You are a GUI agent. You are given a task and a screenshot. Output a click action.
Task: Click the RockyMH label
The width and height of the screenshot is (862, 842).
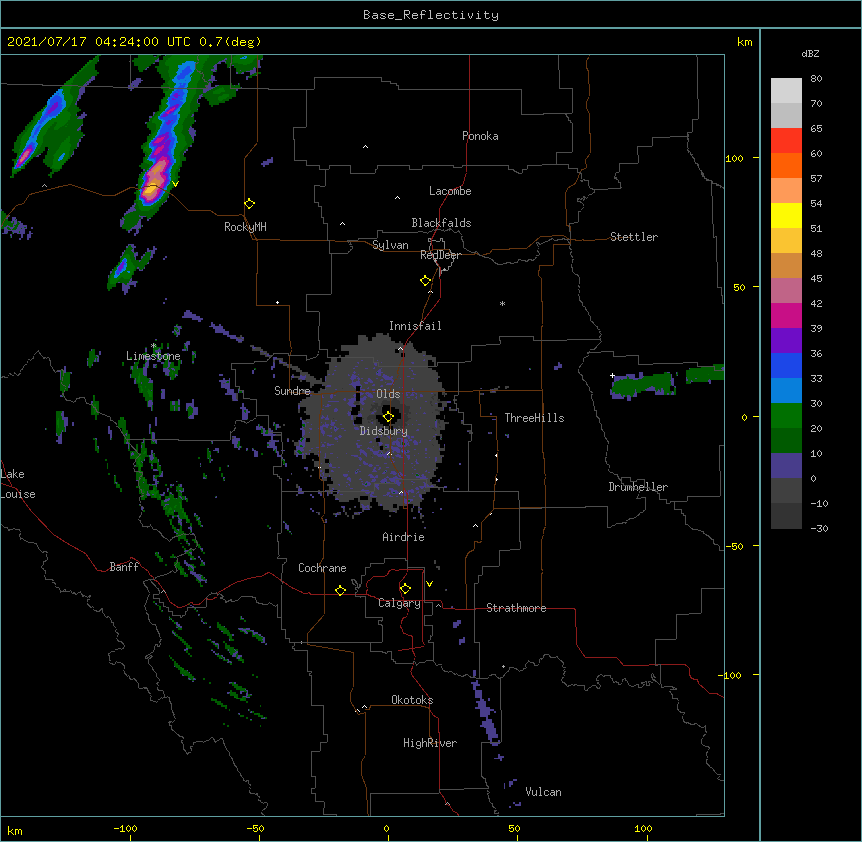coord(245,227)
